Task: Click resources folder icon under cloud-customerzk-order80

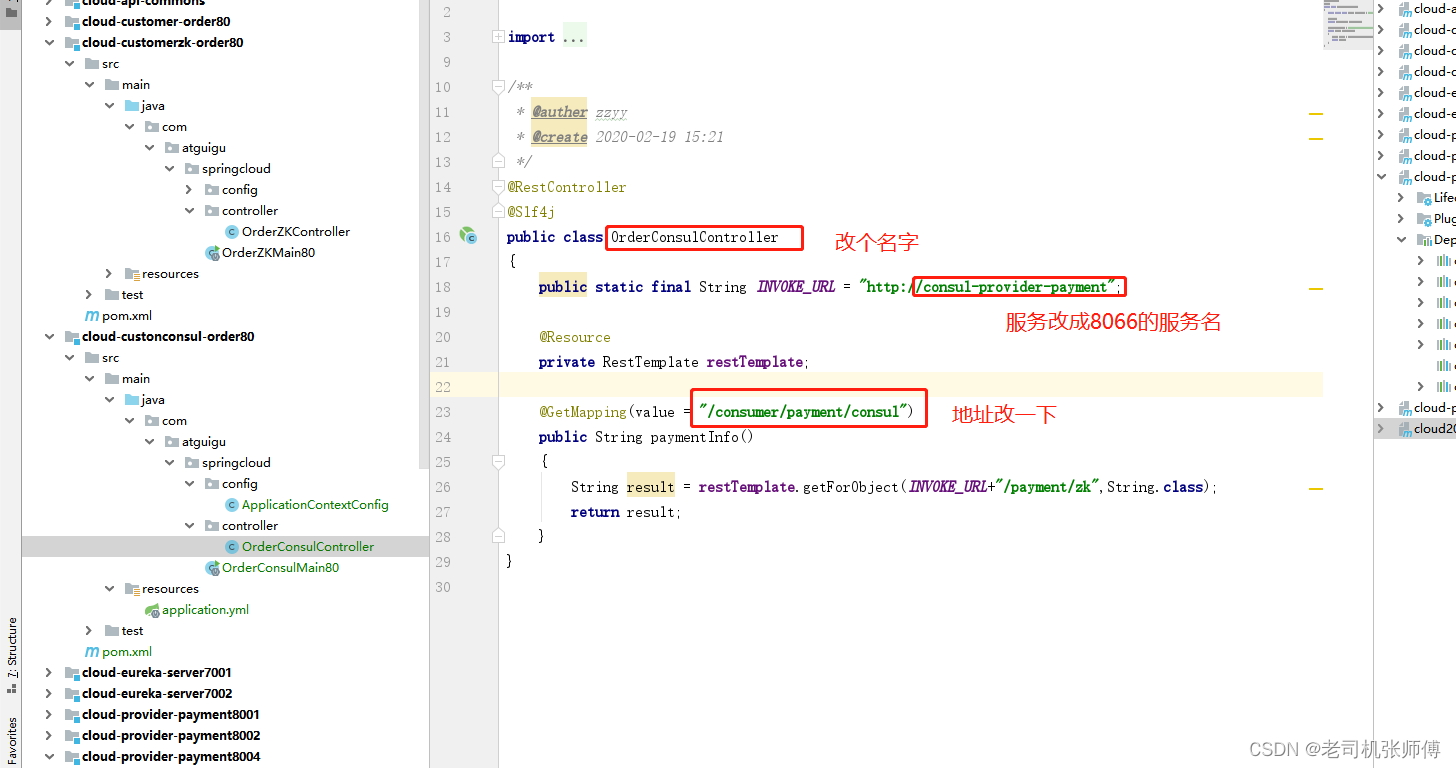Action: [x=132, y=274]
